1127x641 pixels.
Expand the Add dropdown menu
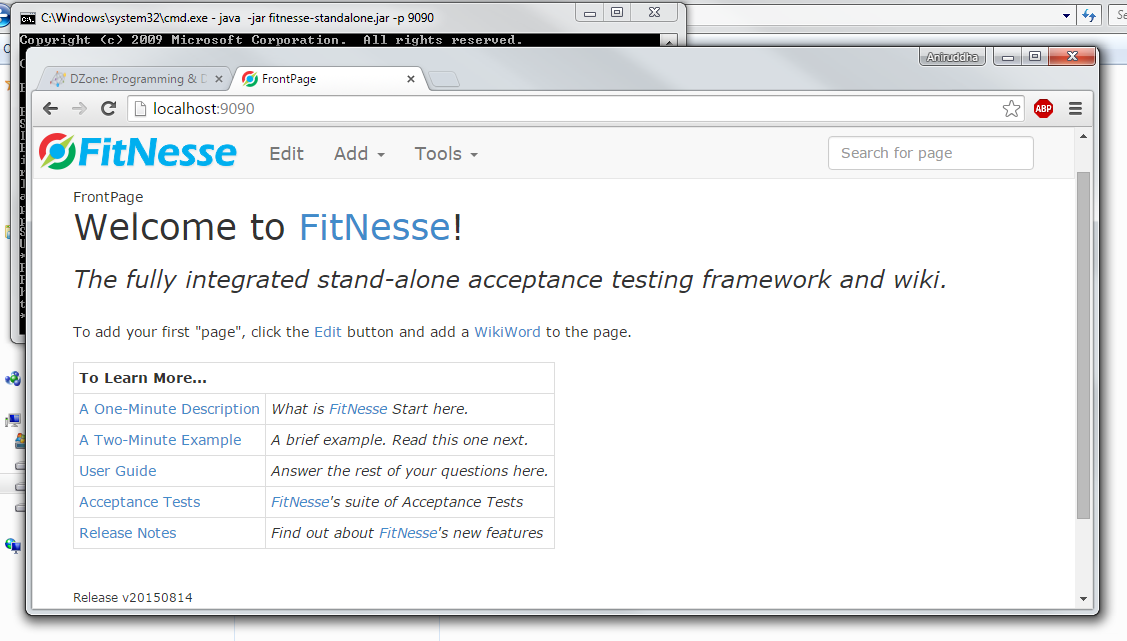[x=359, y=154]
